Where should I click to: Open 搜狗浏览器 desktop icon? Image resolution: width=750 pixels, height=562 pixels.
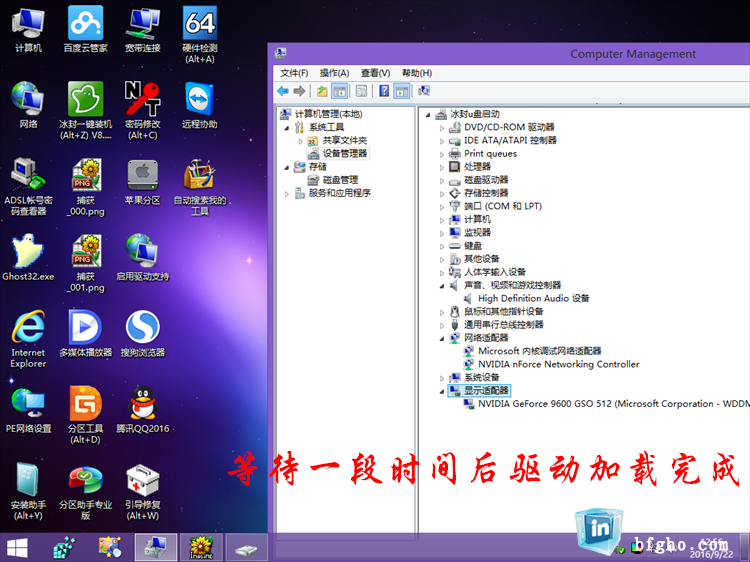click(x=143, y=333)
